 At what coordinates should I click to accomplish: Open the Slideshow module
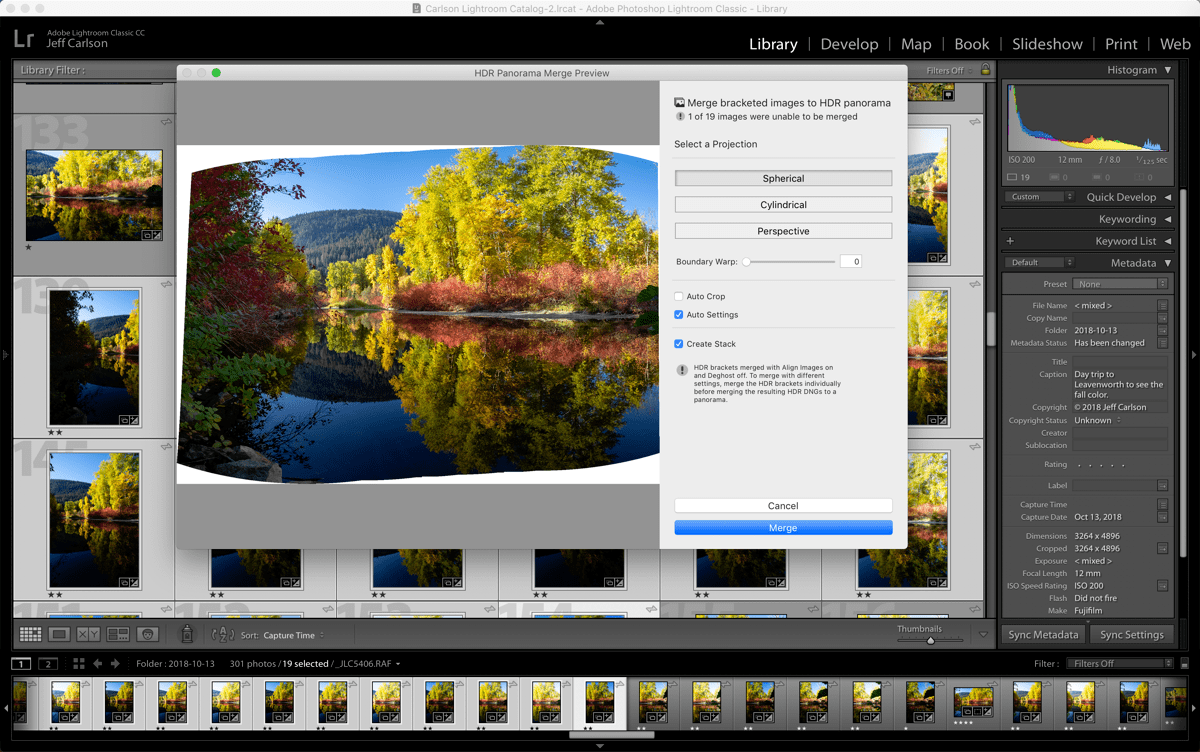[1047, 44]
